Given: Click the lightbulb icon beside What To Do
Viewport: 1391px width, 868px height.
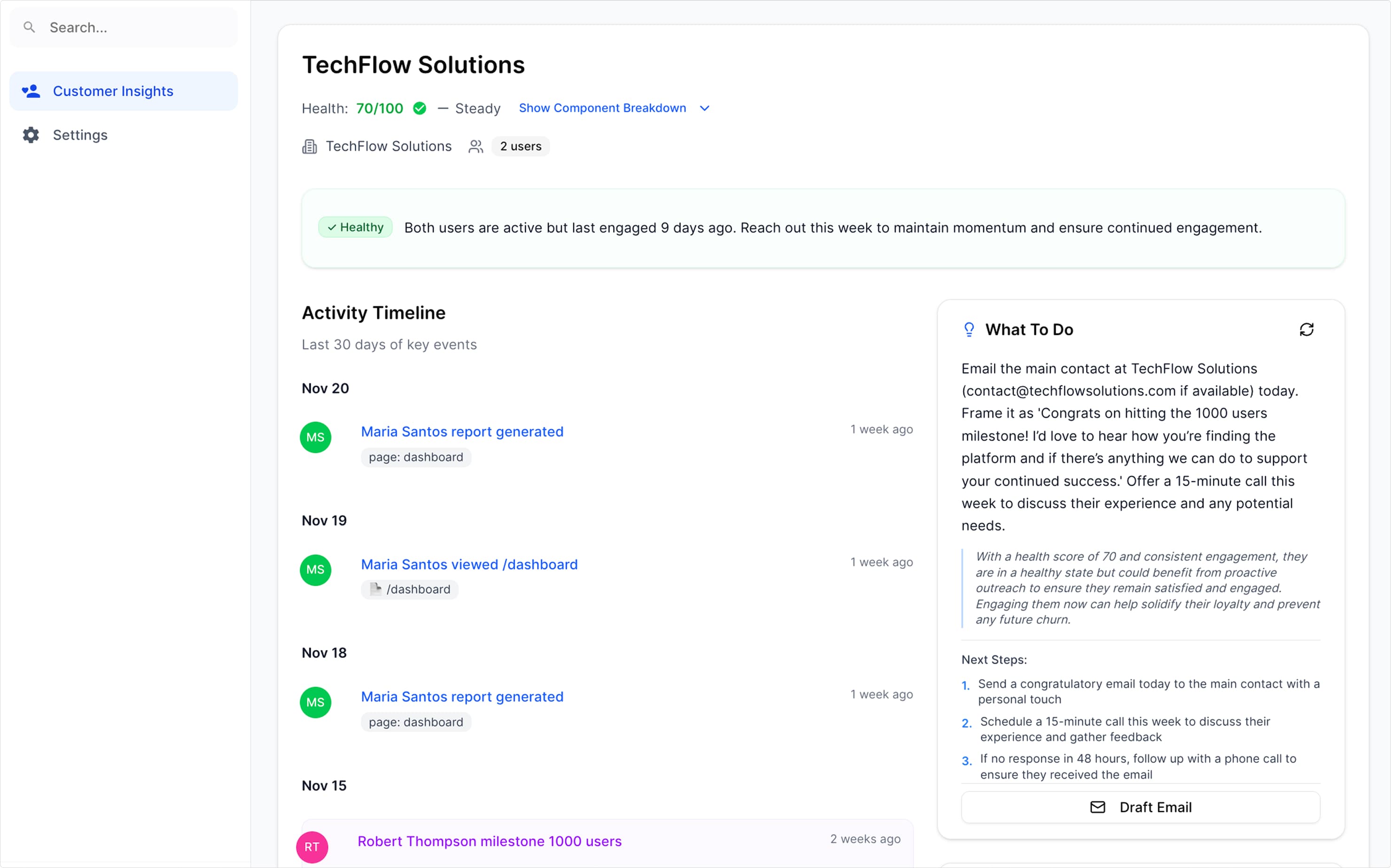Looking at the screenshot, I should click(969, 330).
